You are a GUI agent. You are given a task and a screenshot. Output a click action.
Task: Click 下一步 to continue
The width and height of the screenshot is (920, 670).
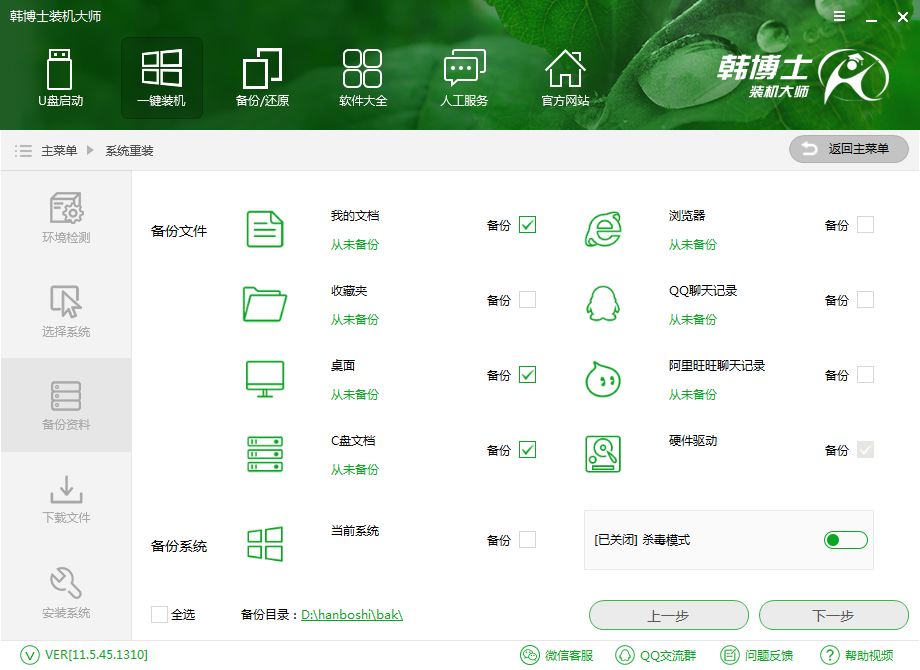[835, 615]
